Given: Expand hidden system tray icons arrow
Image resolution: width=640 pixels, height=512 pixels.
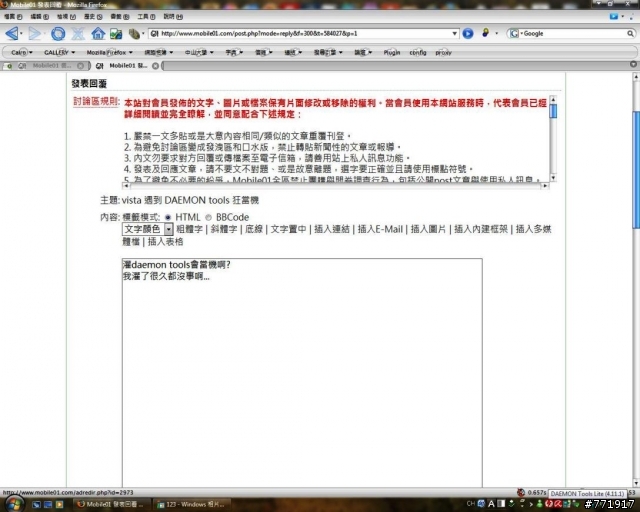Looking at the screenshot, I should coord(531,504).
